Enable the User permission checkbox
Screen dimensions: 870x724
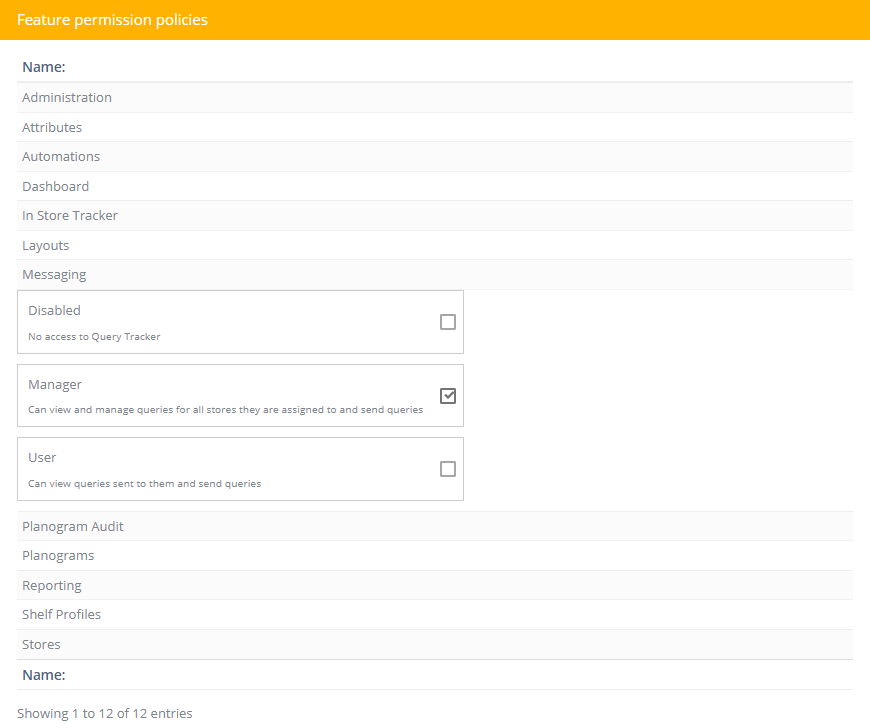pos(448,469)
